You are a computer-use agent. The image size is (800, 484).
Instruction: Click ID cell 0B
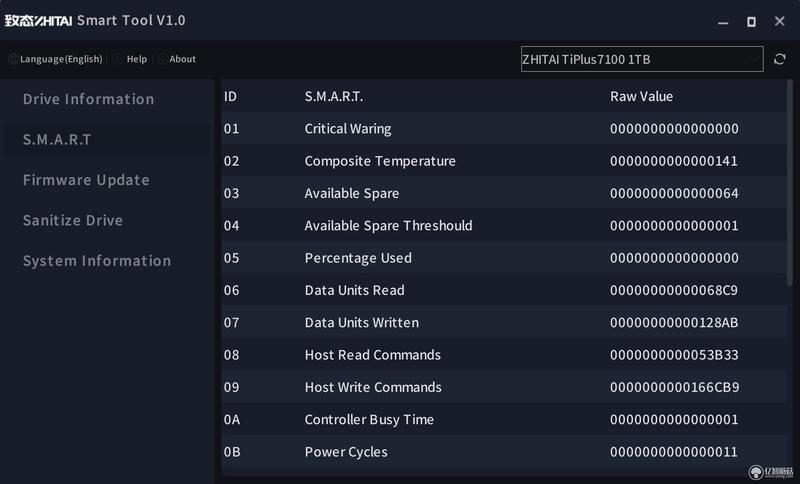(x=232, y=452)
